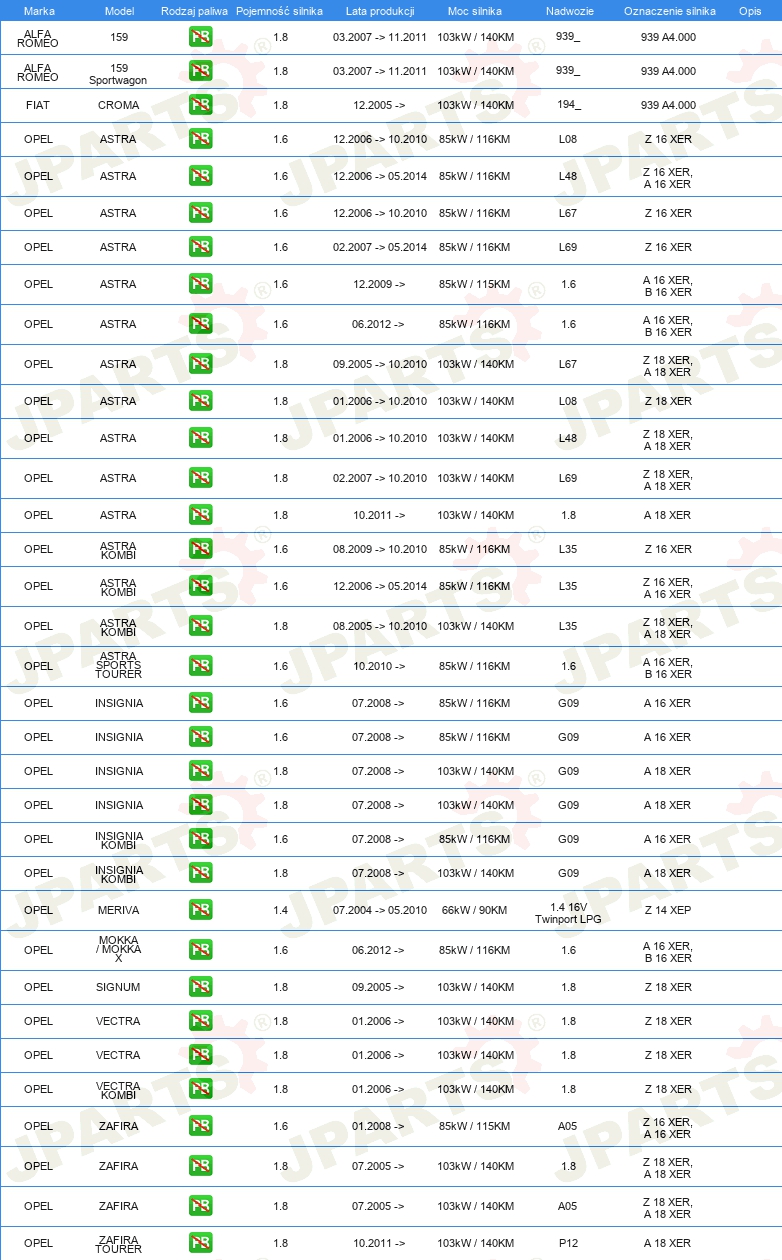Viewport: 782px width, 1260px height.
Task: Click the fuel icon for Zafira 1.6 row
Action: point(201,1126)
